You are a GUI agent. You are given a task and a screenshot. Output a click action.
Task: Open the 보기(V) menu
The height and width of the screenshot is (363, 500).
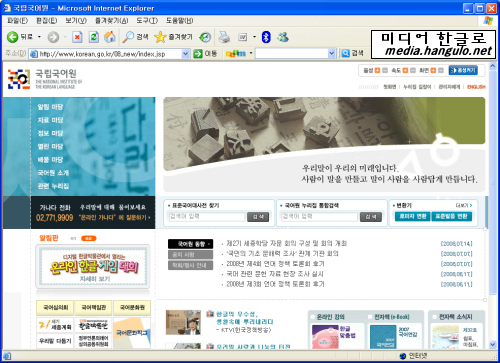76,21
